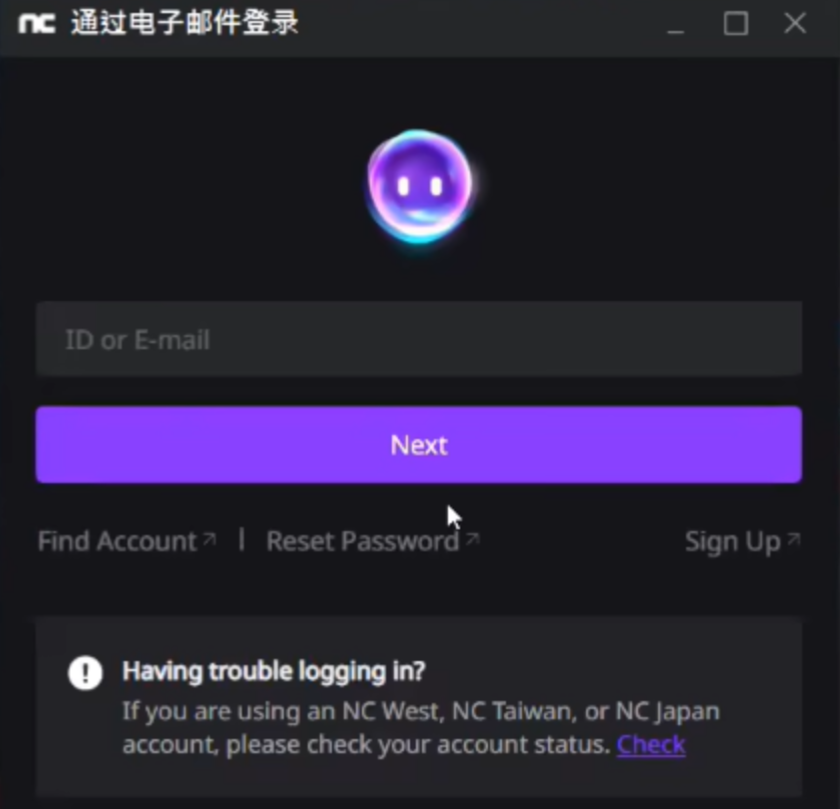Click the NC West account status paragraph
The width and height of the screenshot is (840, 809).
(421, 728)
